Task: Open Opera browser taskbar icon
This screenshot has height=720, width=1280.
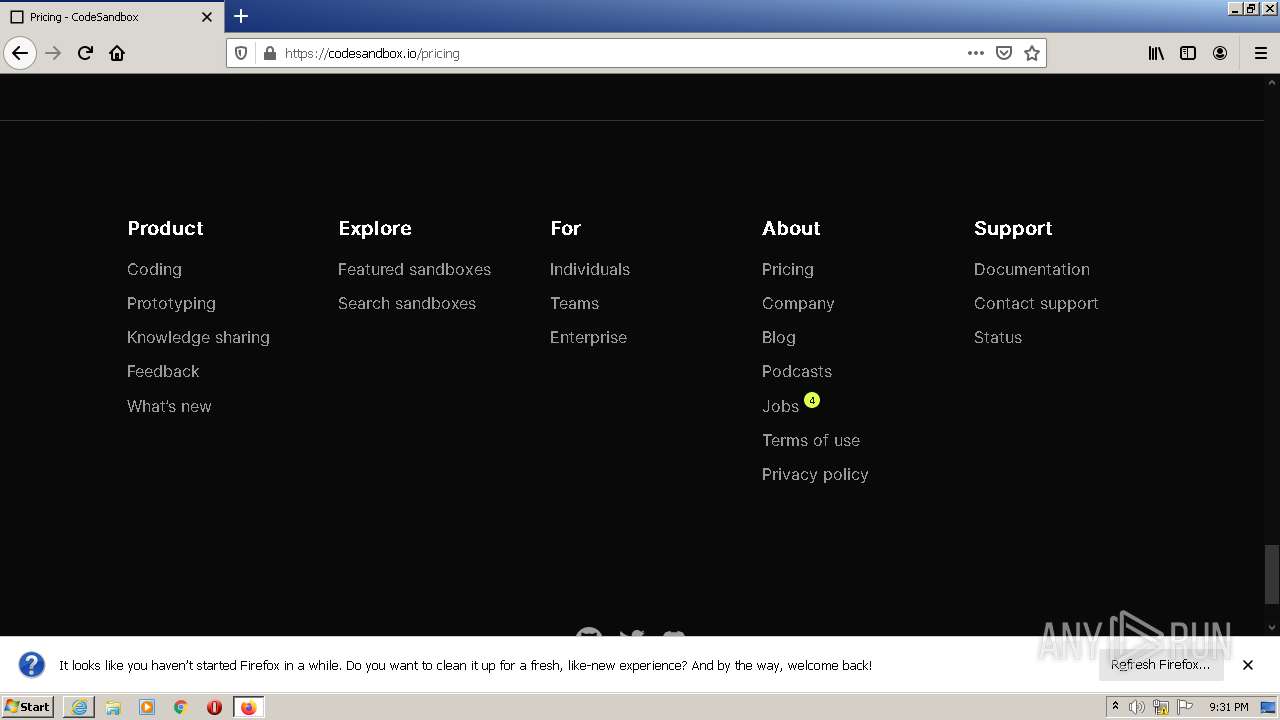Action: tap(214, 707)
